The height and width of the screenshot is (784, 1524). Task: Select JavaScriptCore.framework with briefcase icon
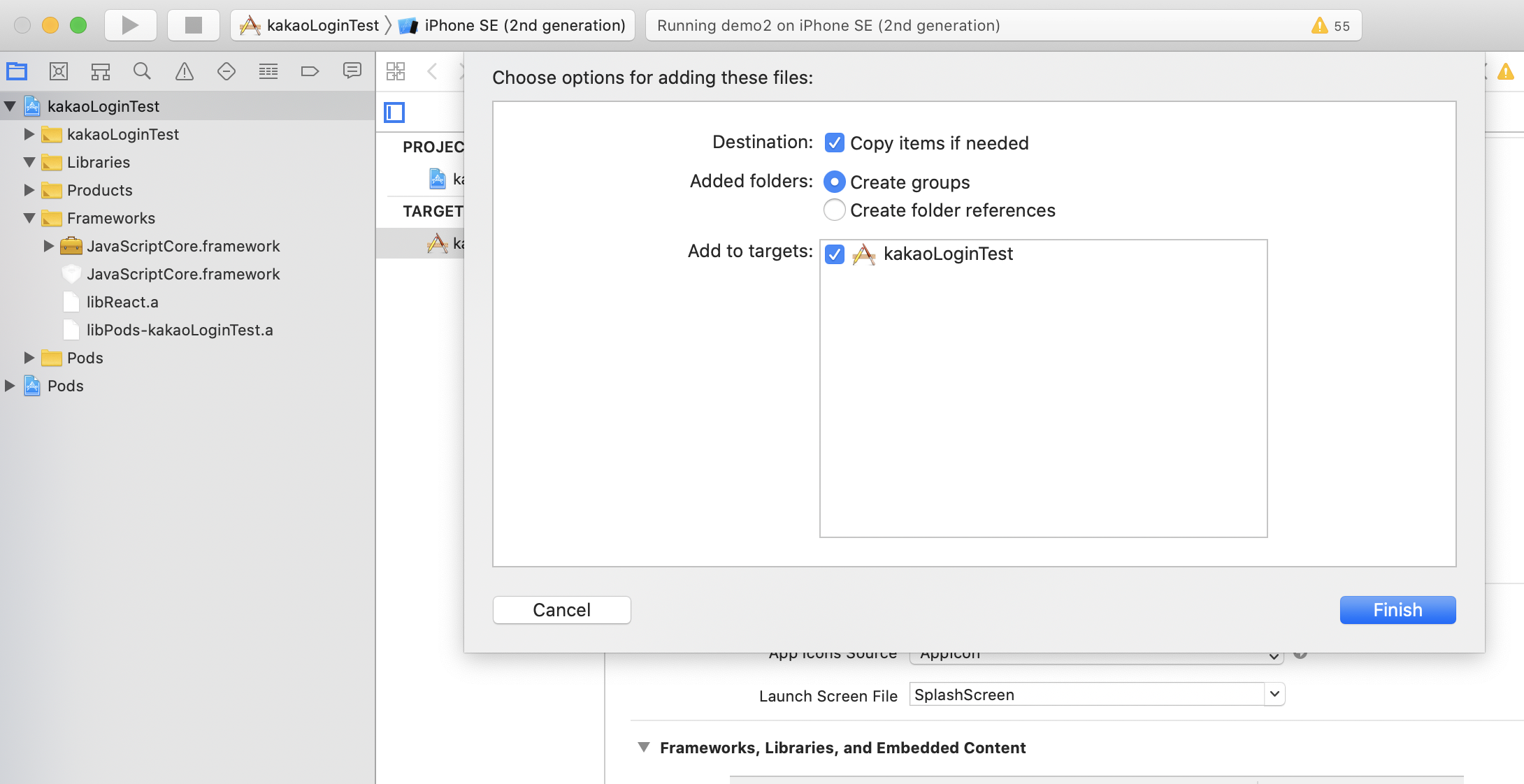click(x=187, y=246)
